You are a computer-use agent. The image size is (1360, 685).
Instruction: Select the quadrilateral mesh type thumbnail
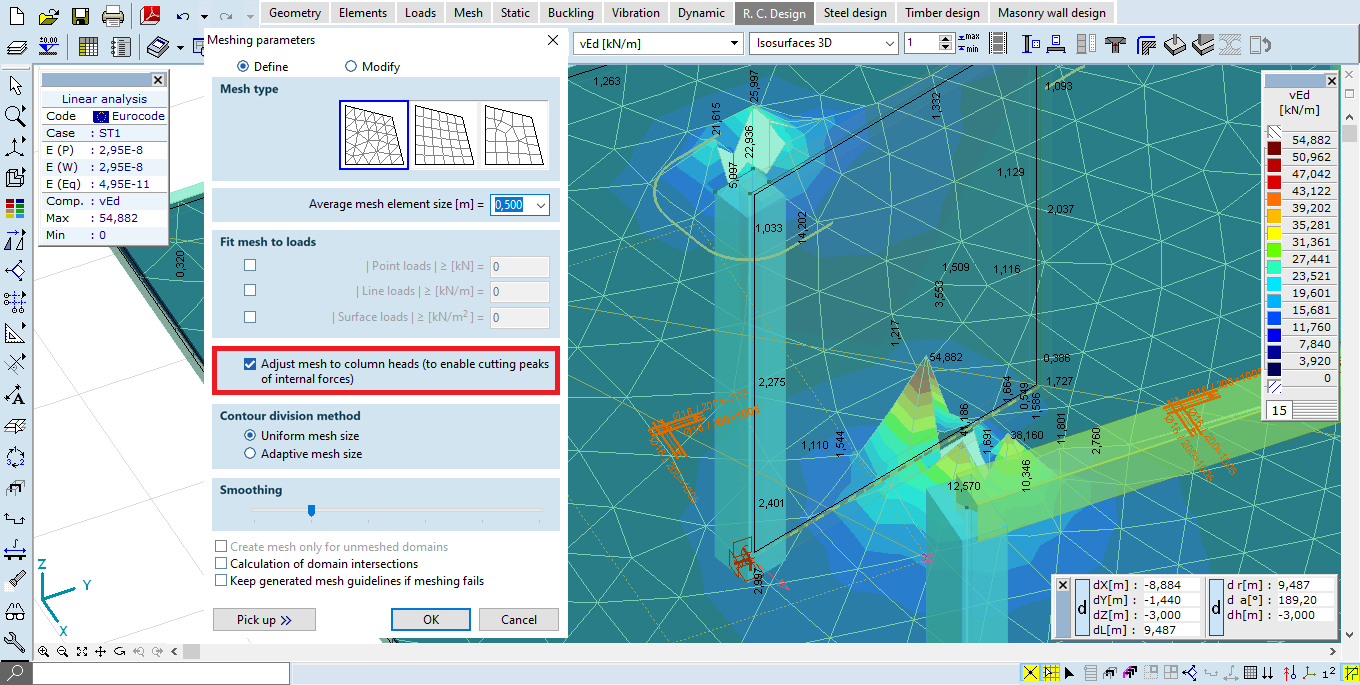(444, 135)
